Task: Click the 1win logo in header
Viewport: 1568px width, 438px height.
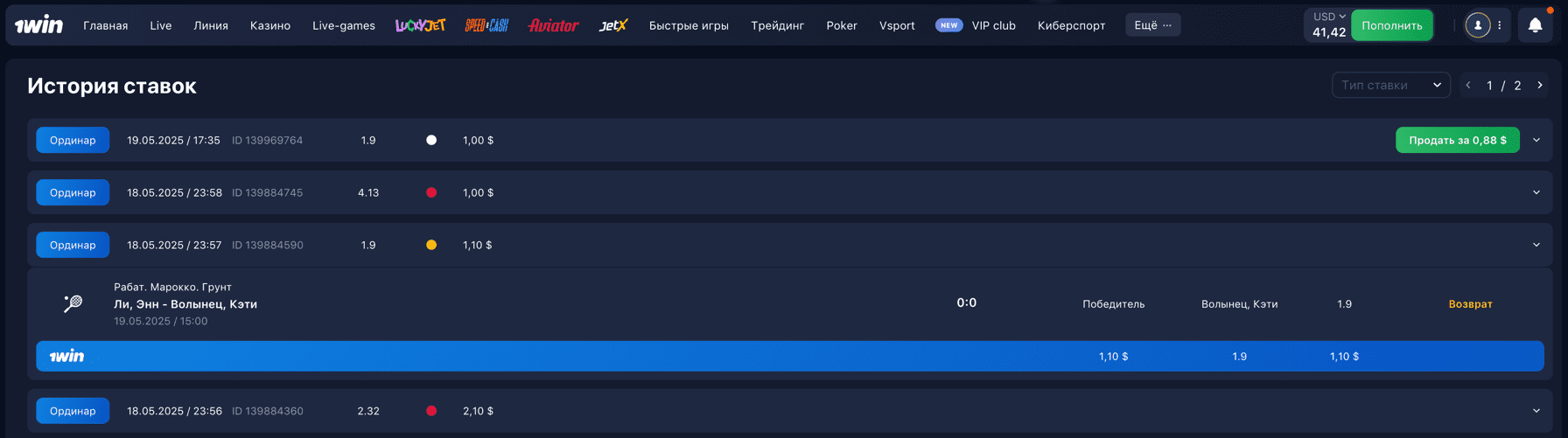Action: (x=38, y=25)
